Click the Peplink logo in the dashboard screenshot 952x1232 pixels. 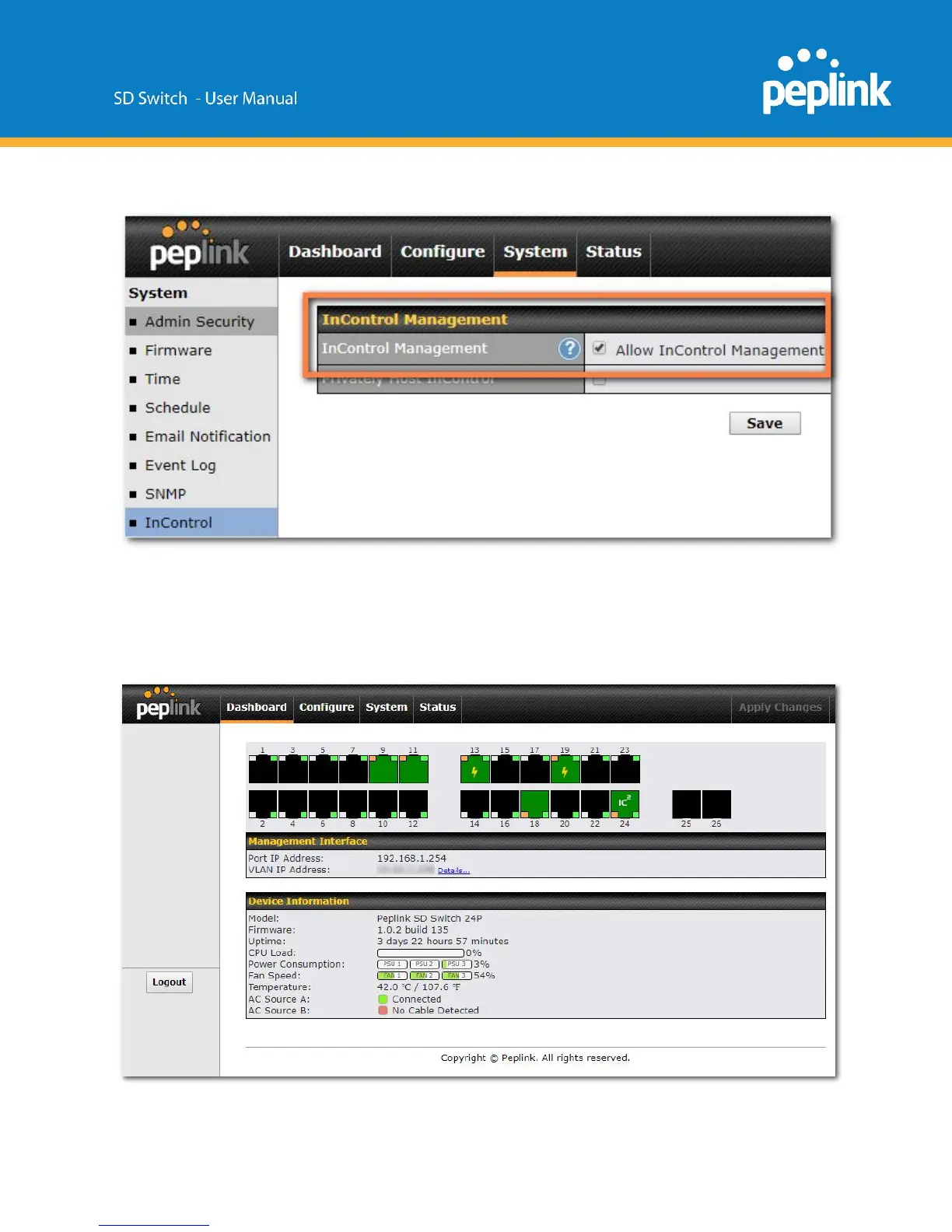pos(169,703)
